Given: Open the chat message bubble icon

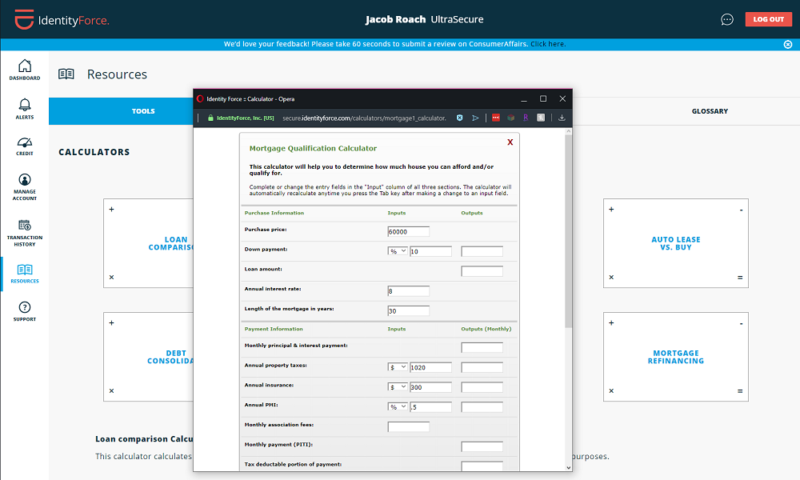Looking at the screenshot, I should (727, 19).
